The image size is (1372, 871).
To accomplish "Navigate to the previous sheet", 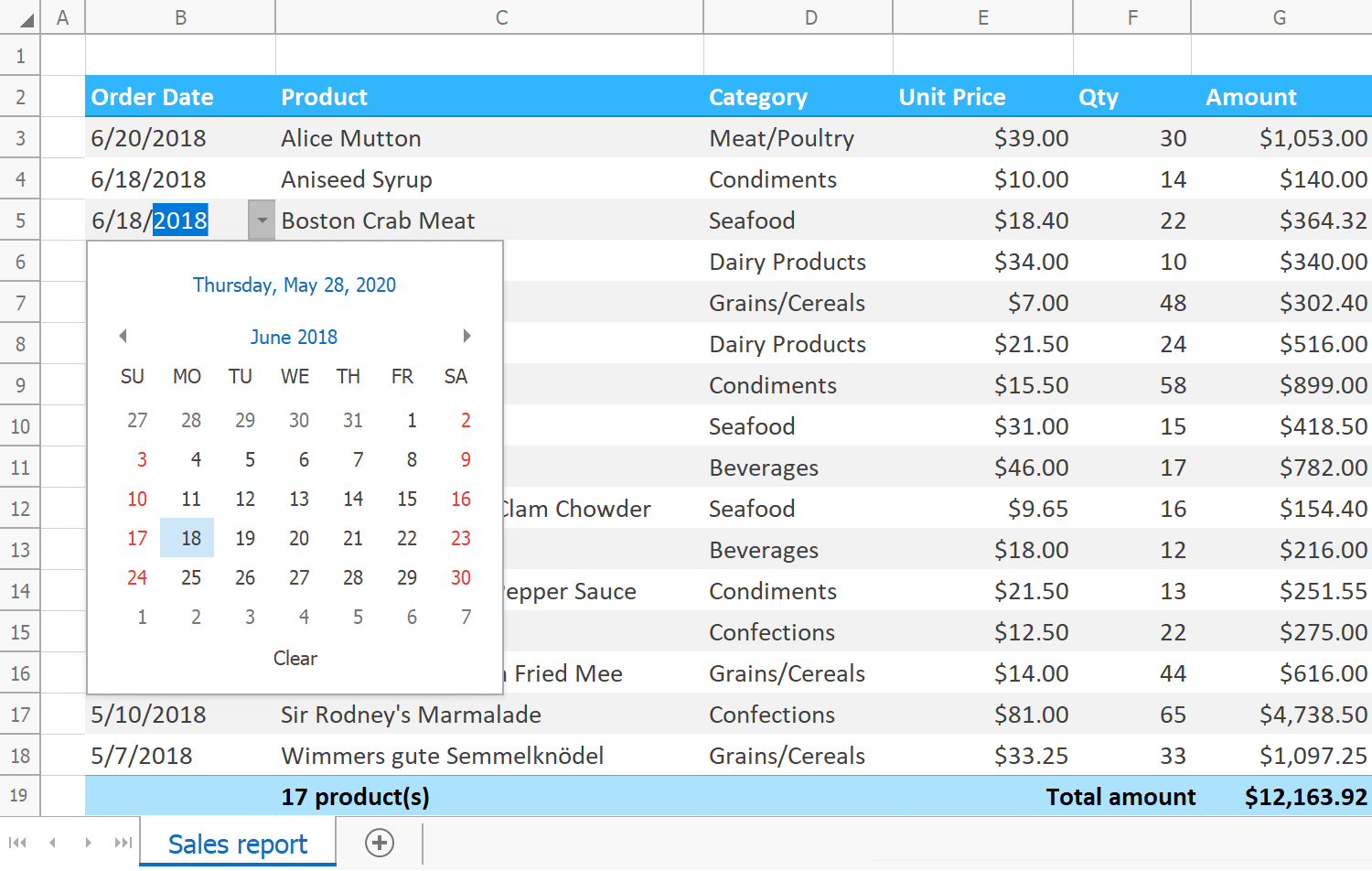I will 52,843.
